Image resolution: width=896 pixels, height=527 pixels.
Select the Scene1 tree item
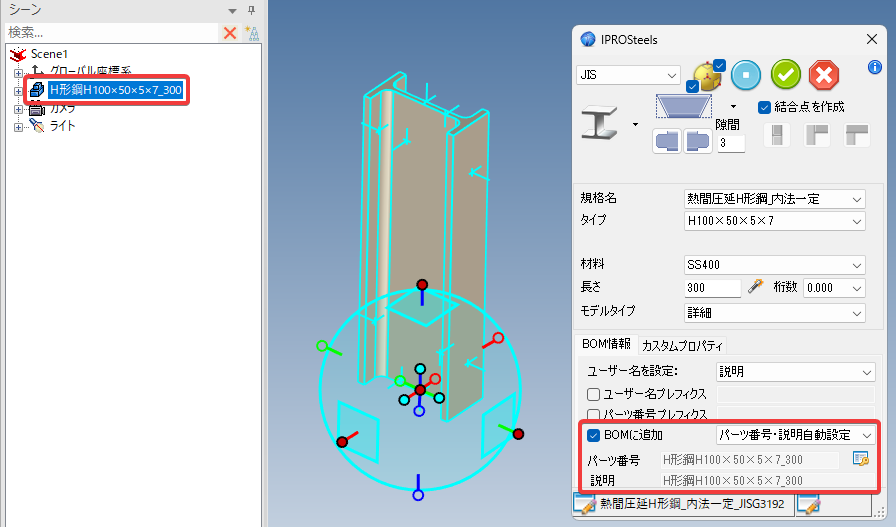tap(49, 54)
